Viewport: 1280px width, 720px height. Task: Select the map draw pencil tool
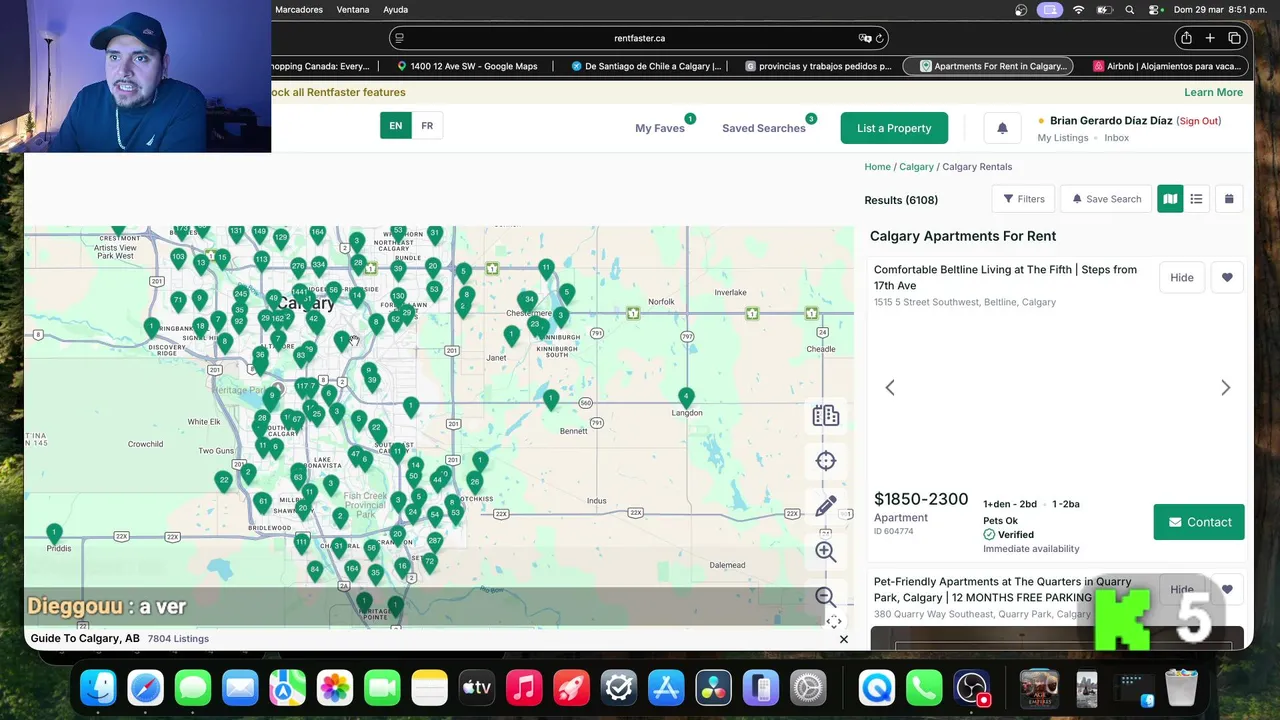click(x=825, y=506)
